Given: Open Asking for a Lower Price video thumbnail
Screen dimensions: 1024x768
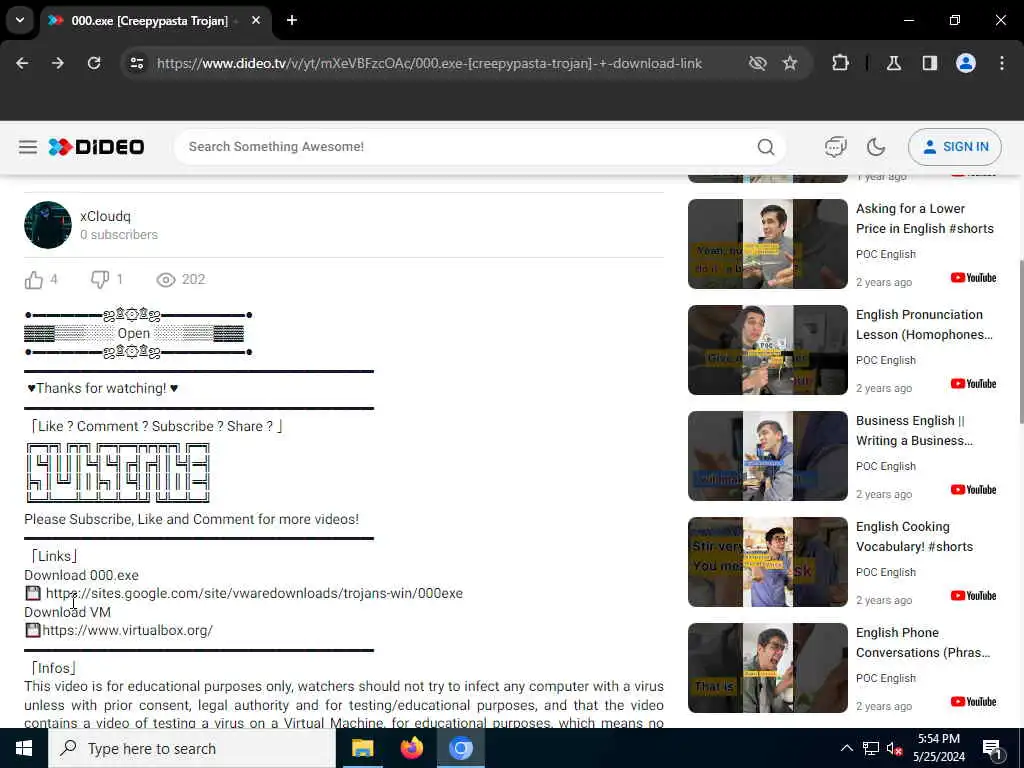Looking at the screenshot, I should click(x=767, y=244).
